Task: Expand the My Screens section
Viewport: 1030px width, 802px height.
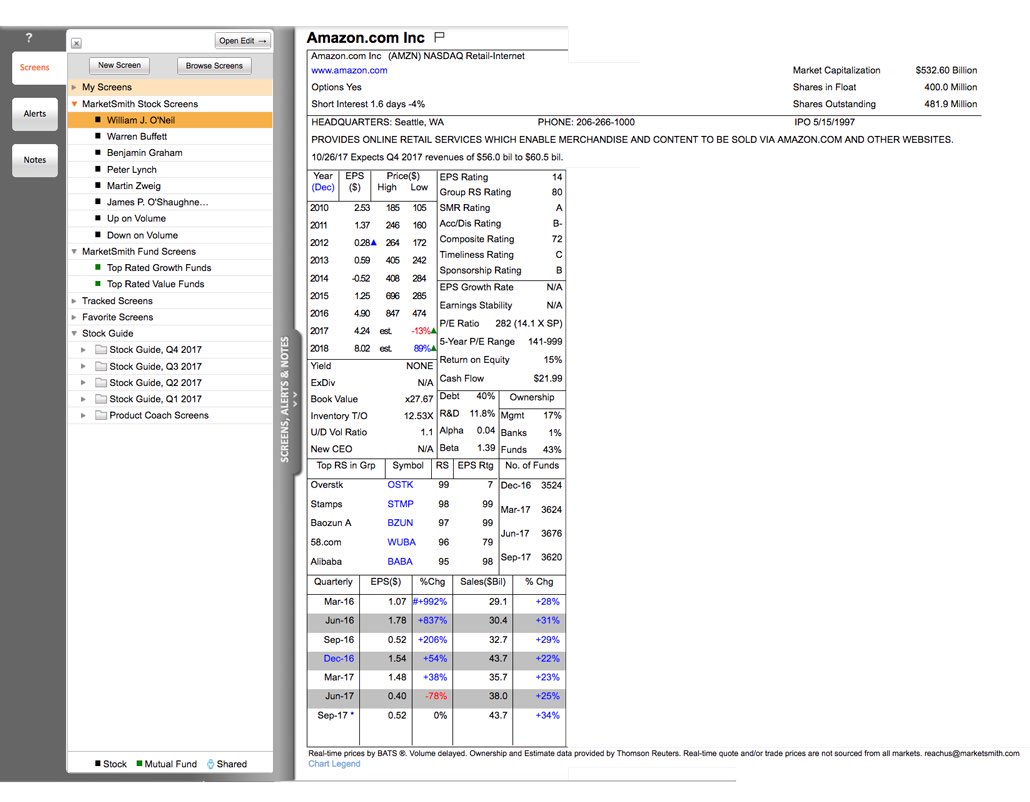Action: click(74, 87)
